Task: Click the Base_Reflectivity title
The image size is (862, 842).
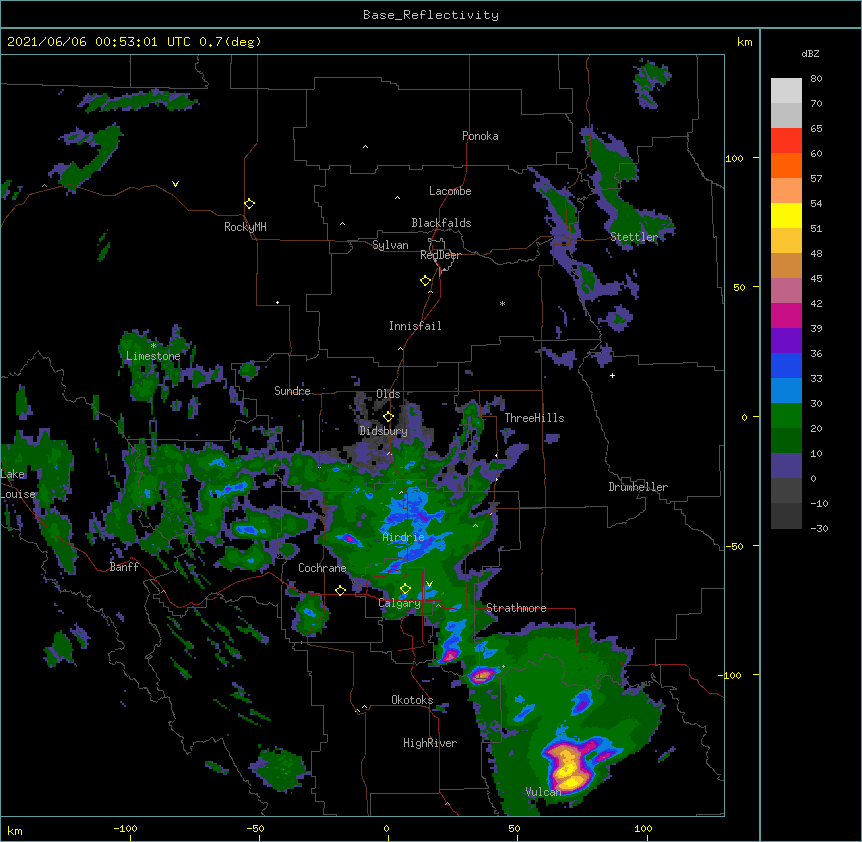Action: tap(431, 15)
